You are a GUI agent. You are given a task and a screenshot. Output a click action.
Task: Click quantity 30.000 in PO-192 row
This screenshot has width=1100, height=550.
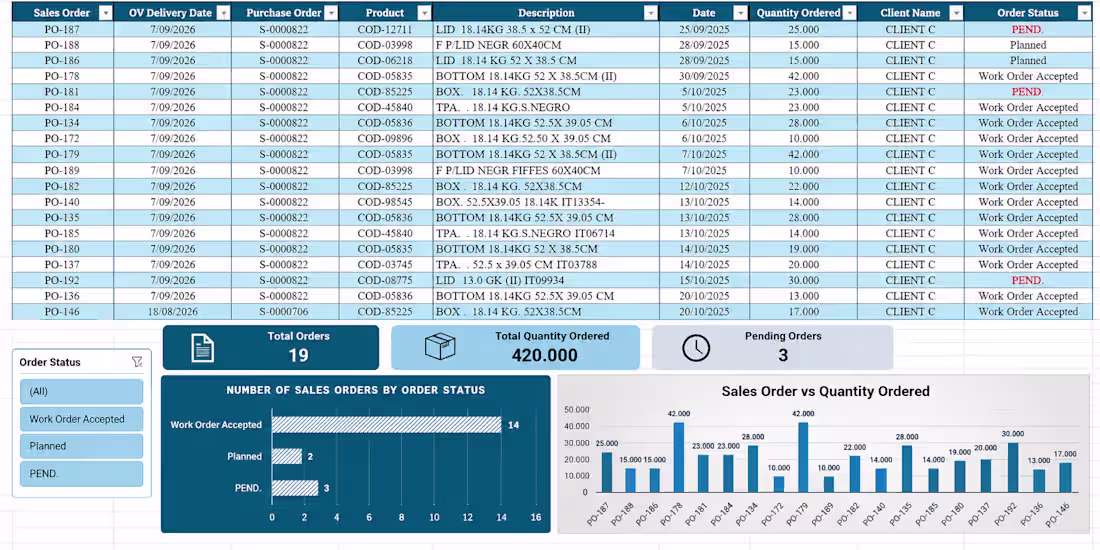click(x=803, y=280)
